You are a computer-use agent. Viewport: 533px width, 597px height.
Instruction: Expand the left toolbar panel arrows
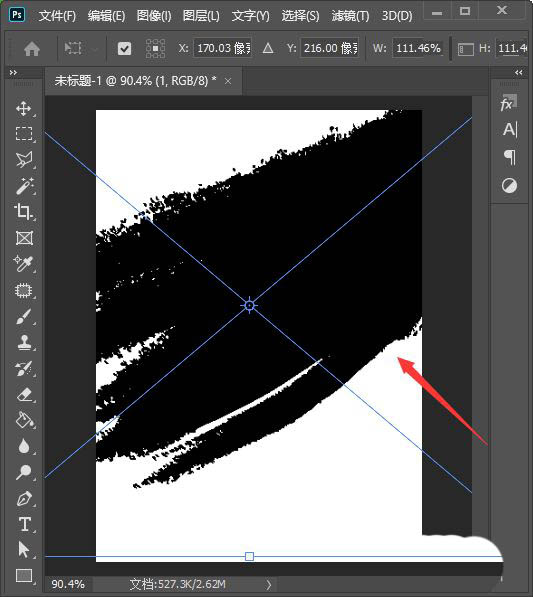point(13,72)
